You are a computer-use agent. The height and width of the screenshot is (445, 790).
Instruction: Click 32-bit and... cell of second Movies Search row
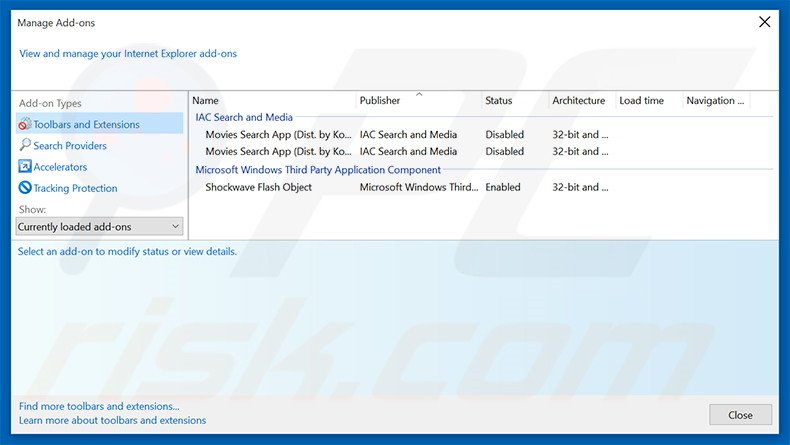tap(580, 151)
